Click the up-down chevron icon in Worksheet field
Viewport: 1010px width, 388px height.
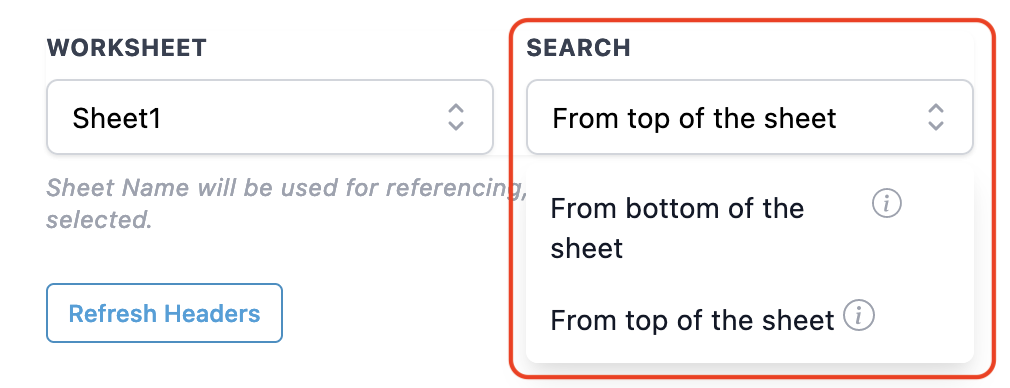[x=456, y=117]
